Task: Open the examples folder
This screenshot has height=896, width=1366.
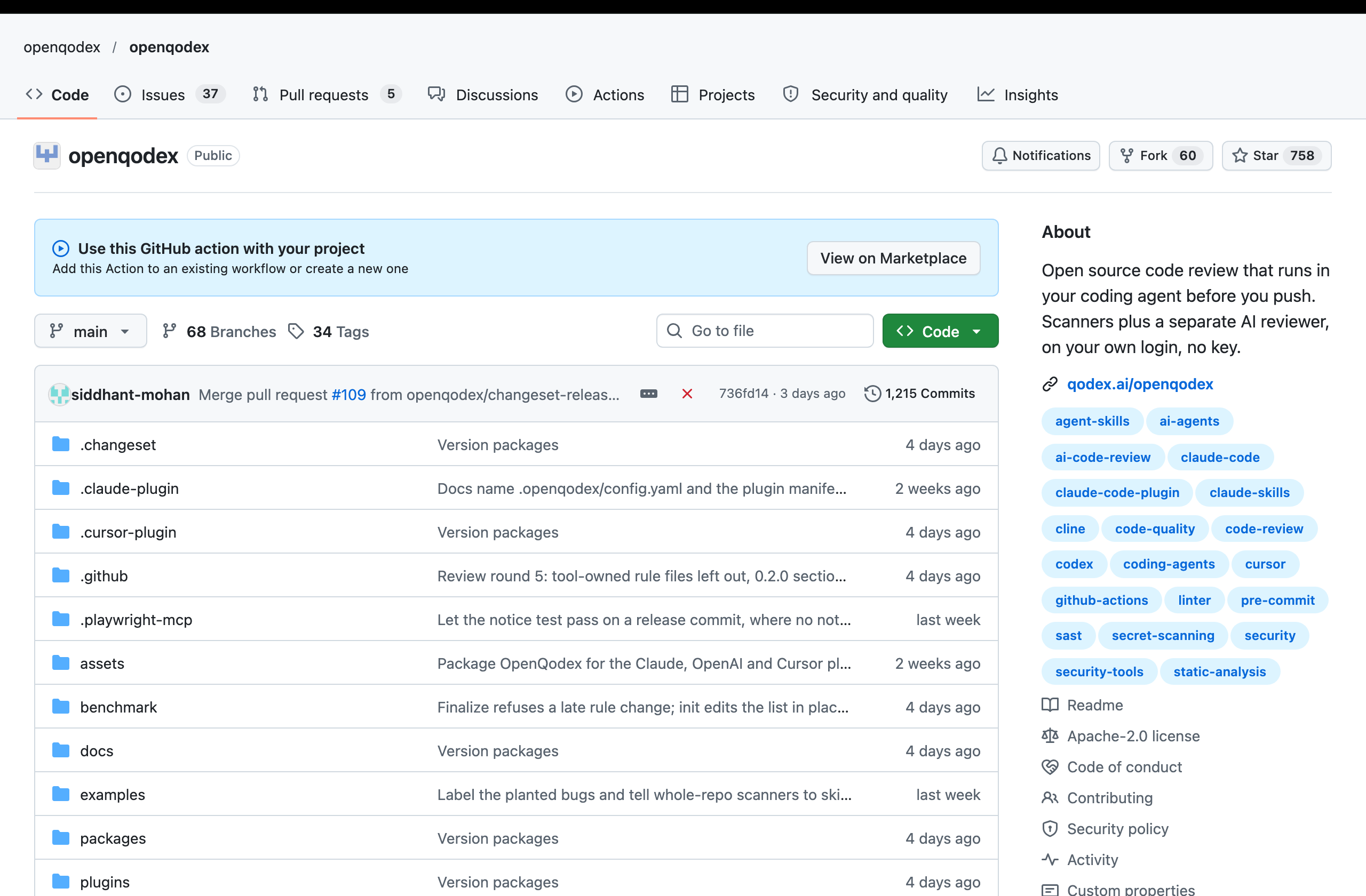Action: 113,795
